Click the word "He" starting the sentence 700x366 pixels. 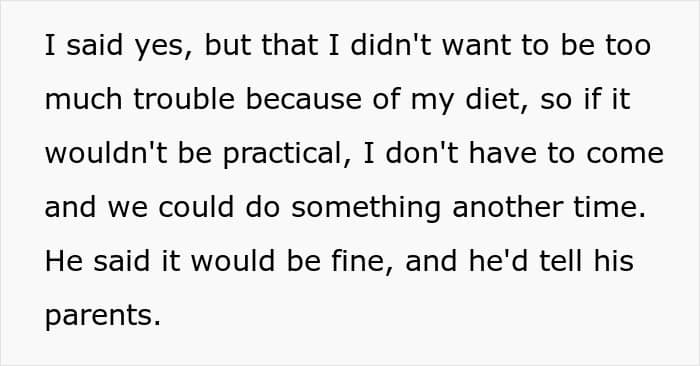click(64, 261)
